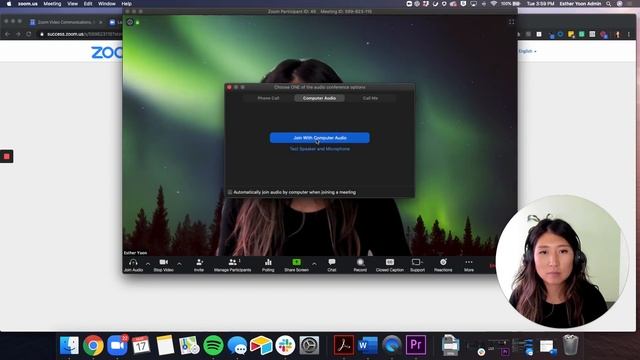Open Edit menu in menu bar

click(88, 4)
